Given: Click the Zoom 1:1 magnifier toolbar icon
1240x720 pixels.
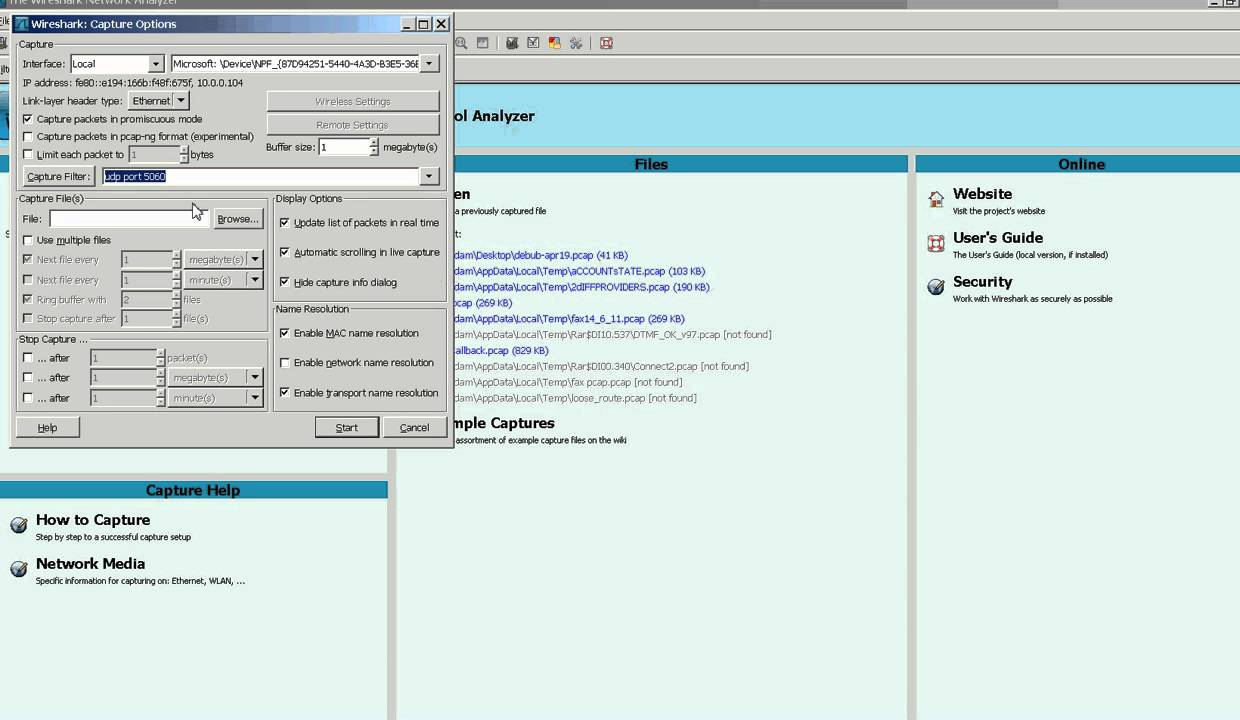Looking at the screenshot, I should point(461,43).
